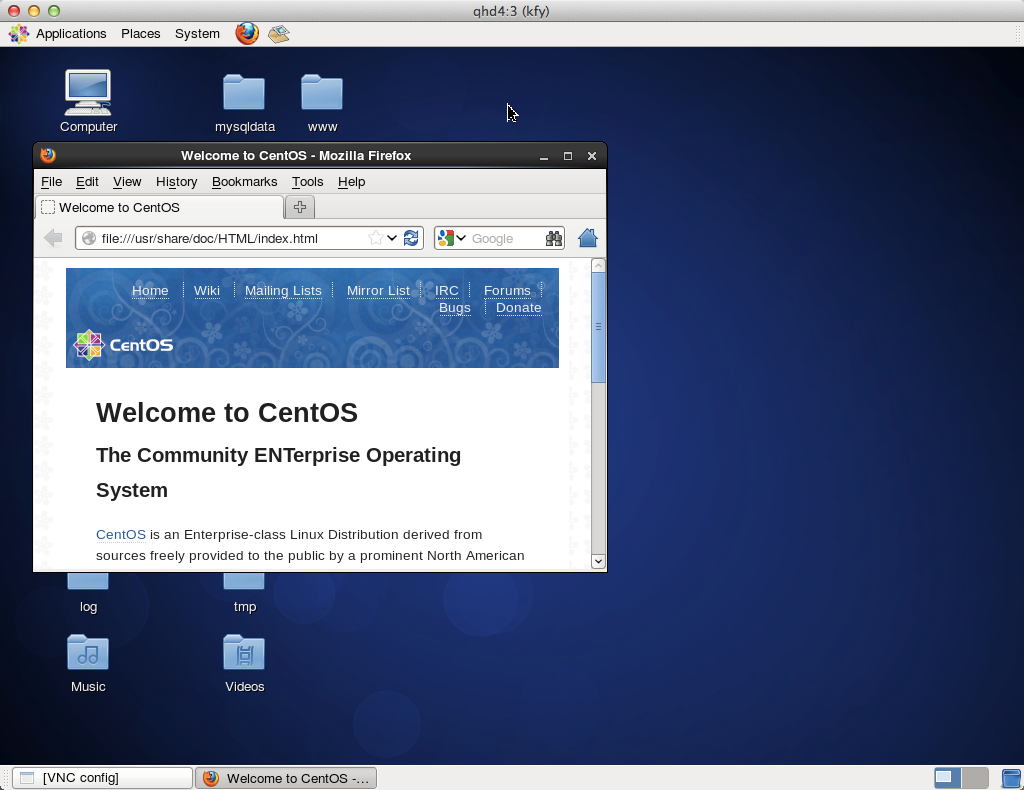Image resolution: width=1024 pixels, height=790 pixels.
Task: Open the Applications menu in the top panel
Action: [70, 33]
